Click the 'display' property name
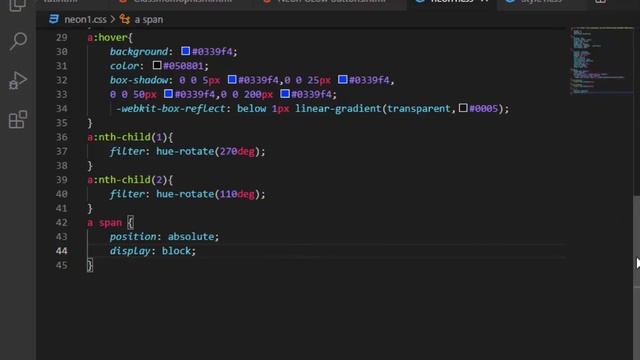 tap(130, 251)
